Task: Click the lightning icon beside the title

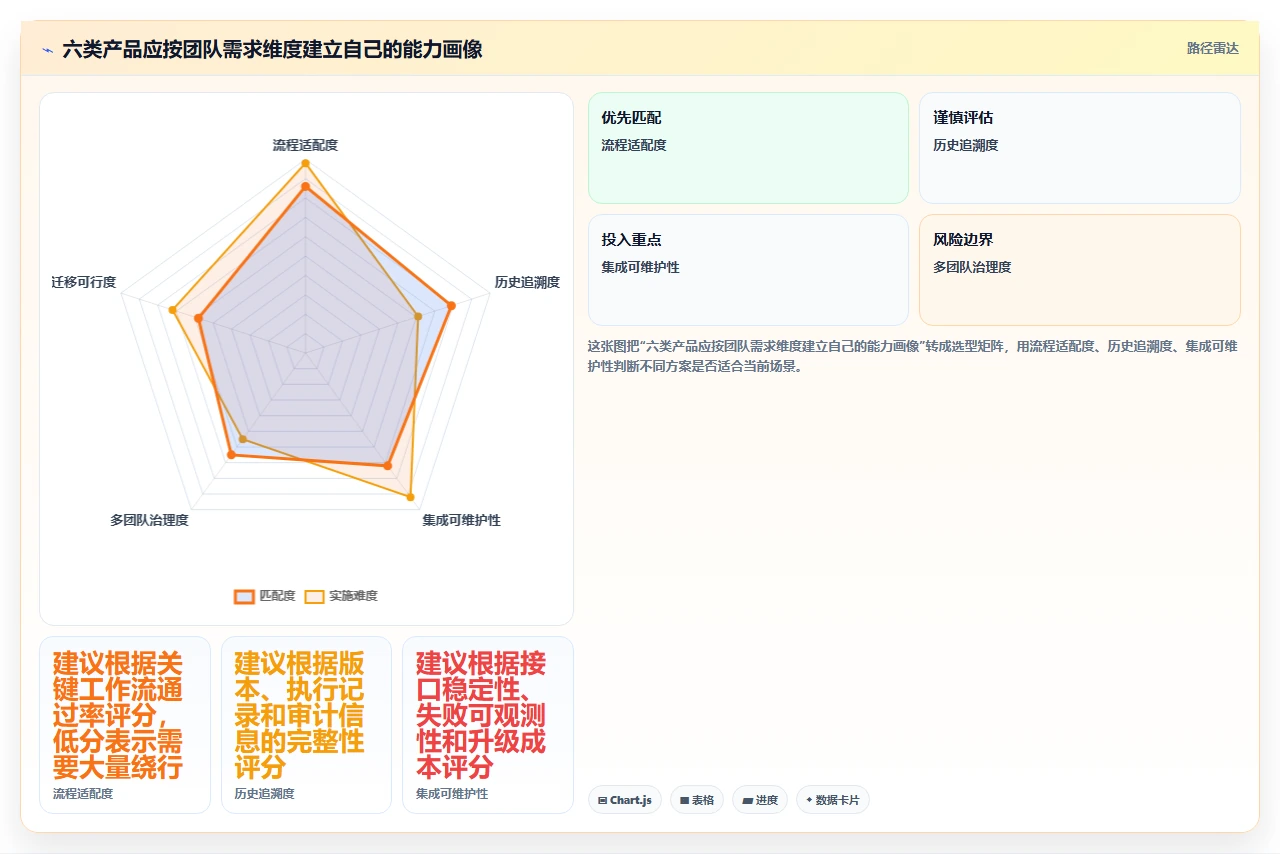Action: point(47,49)
